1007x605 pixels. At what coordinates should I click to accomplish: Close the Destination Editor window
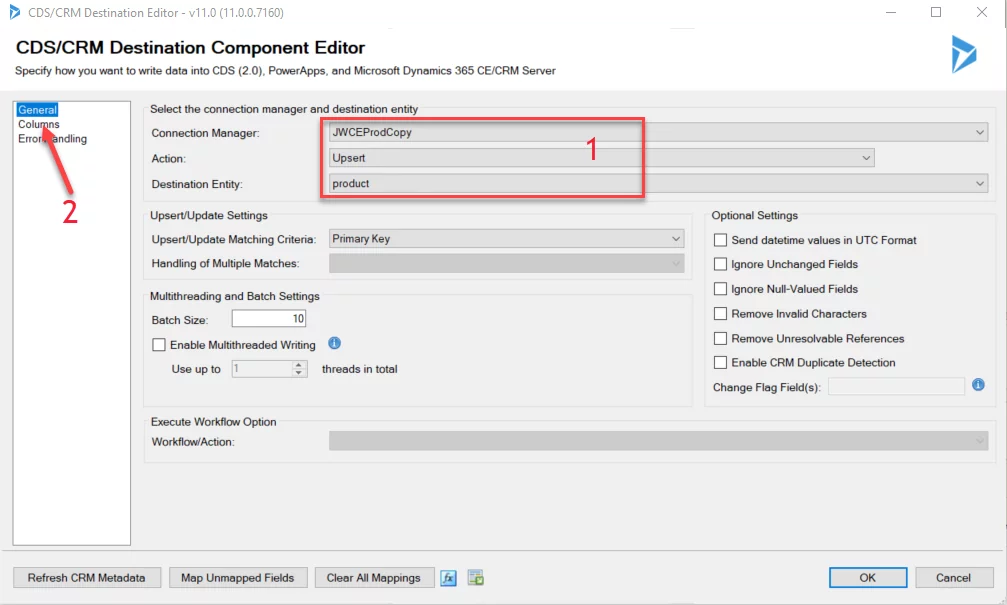click(x=982, y=12)
